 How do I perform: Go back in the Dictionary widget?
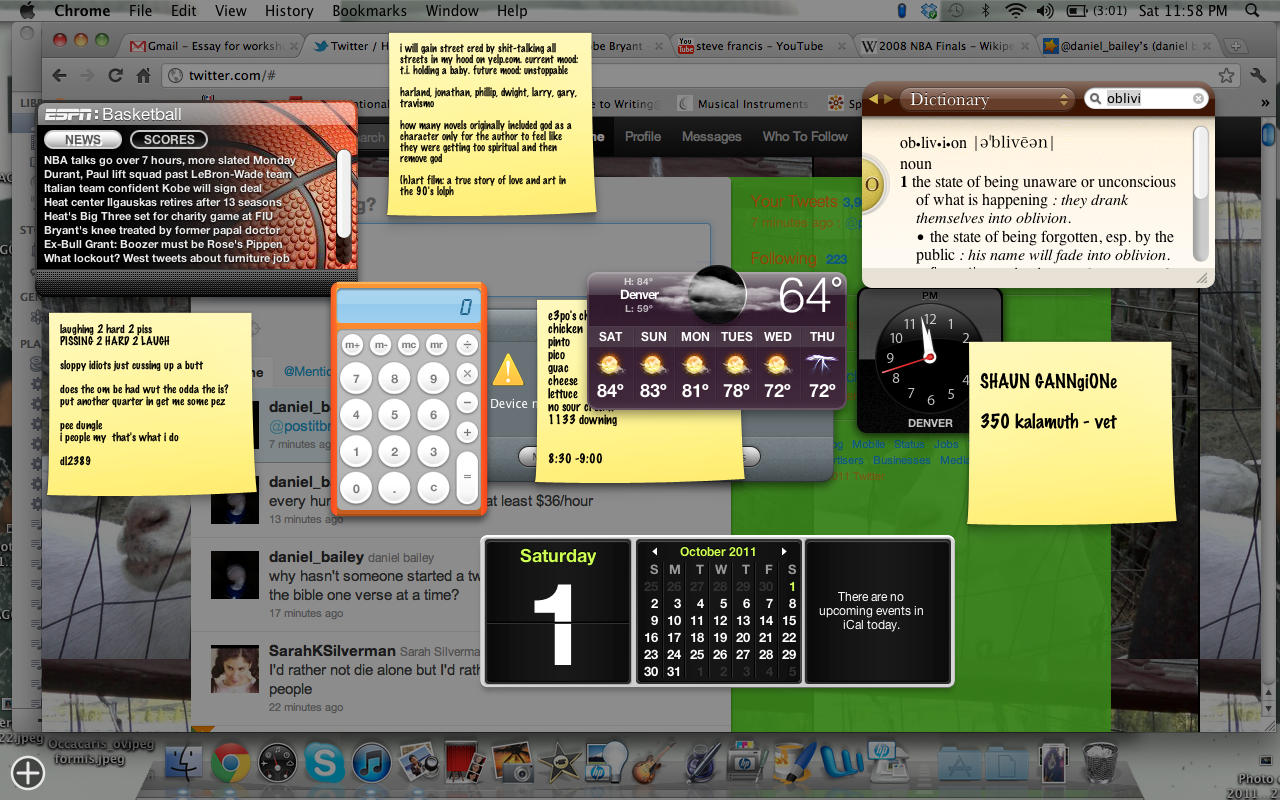click(873, 99)
